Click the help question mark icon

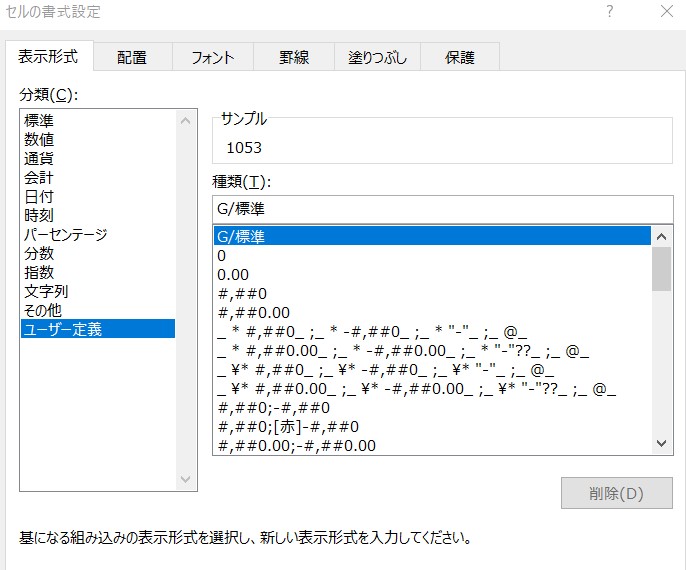click(610, 11)
